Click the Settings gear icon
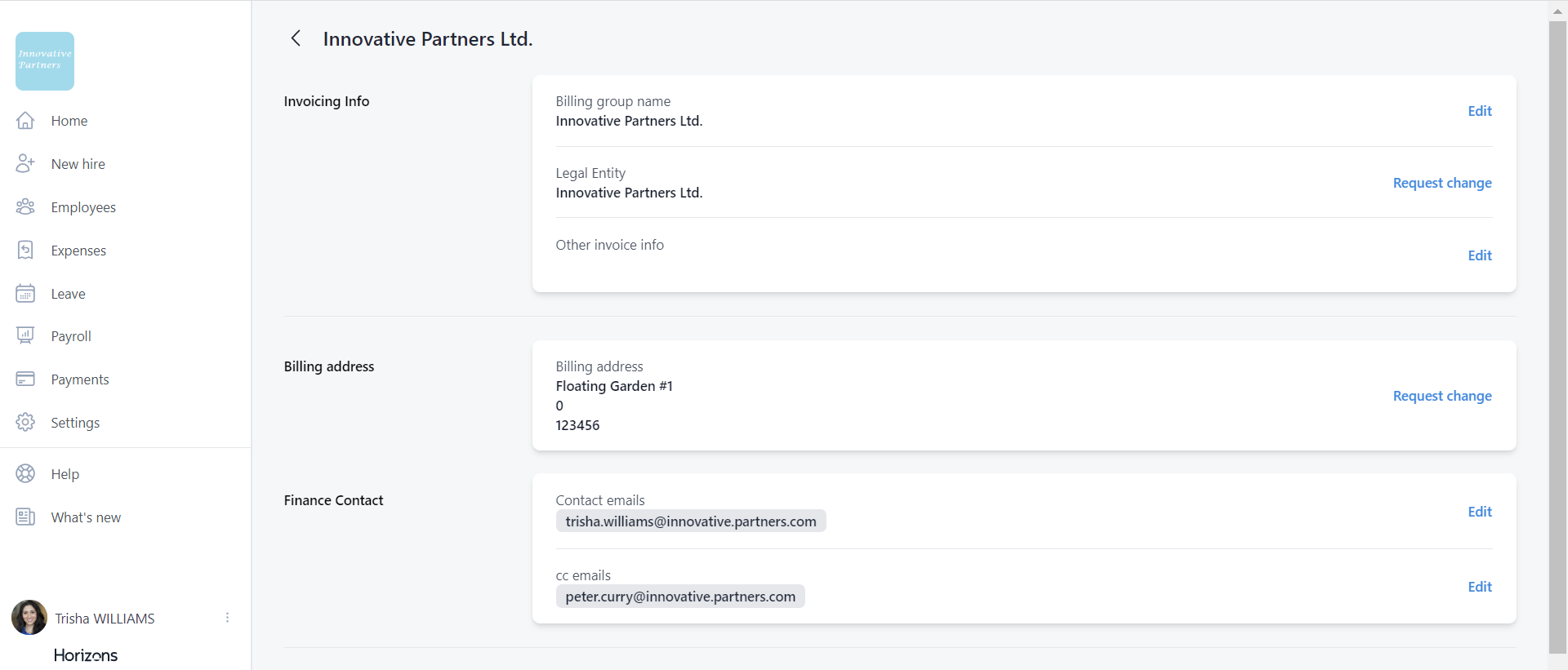Viewport: 1568px width, 670px height. coord(25,423)
